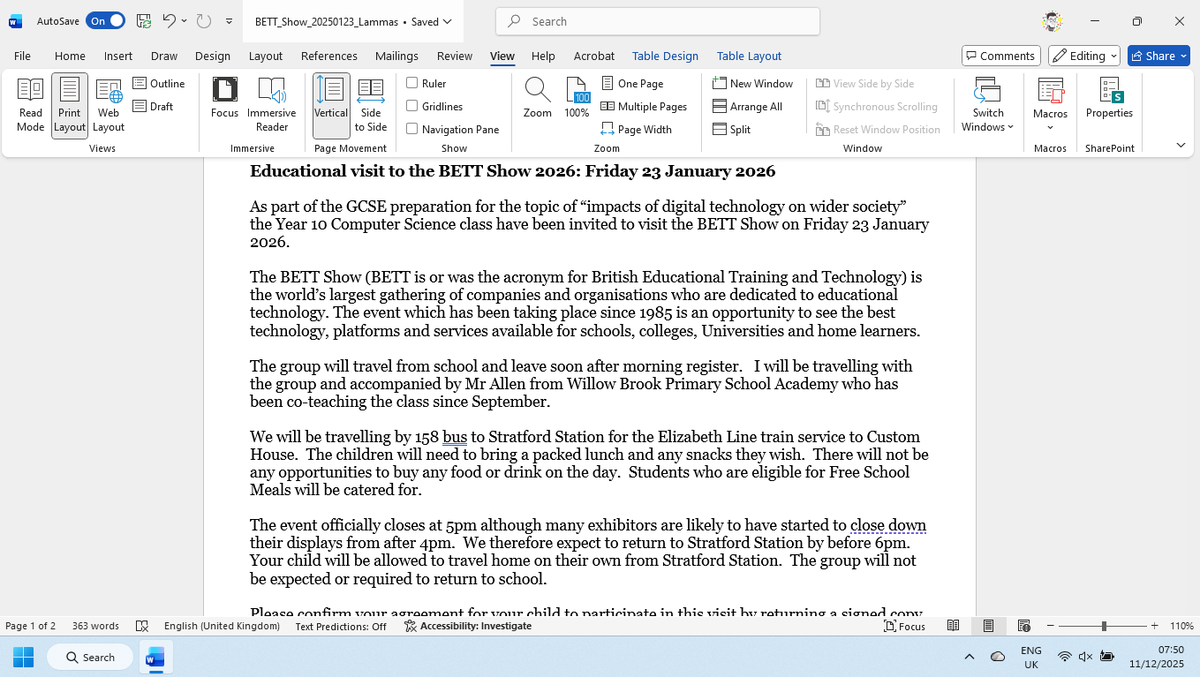Viewport: 1200px width, 677px height.
Task: Open a New Window
Action: click(753, 83)
